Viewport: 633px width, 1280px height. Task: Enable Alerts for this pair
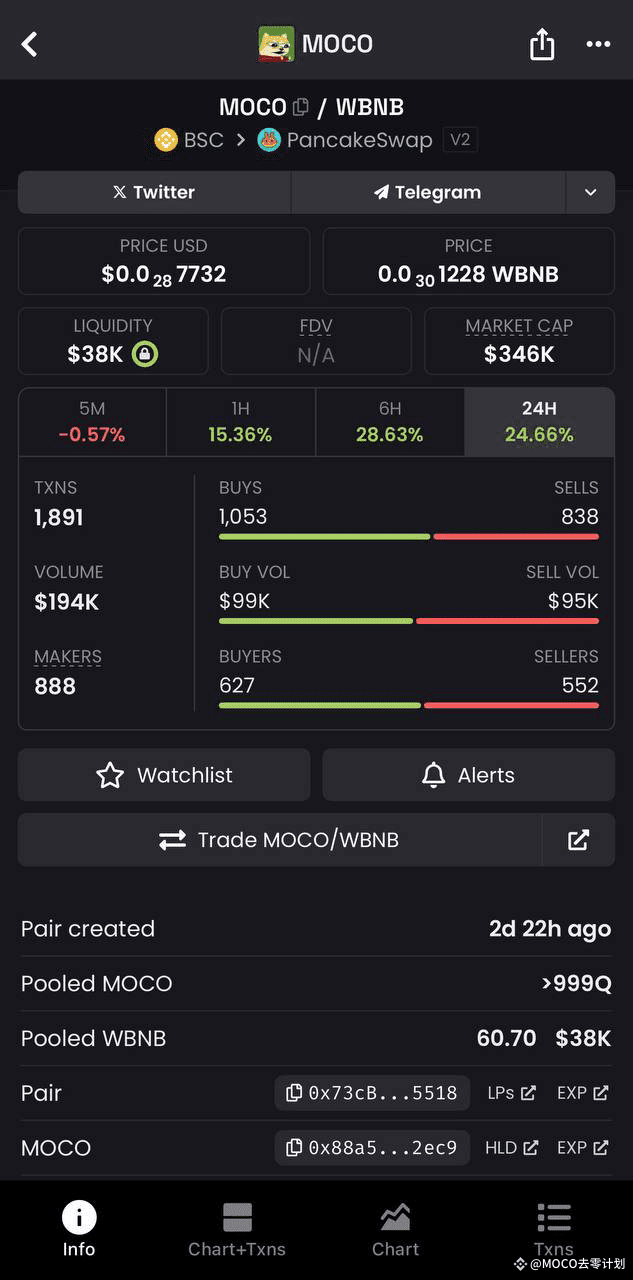[467, 775]
